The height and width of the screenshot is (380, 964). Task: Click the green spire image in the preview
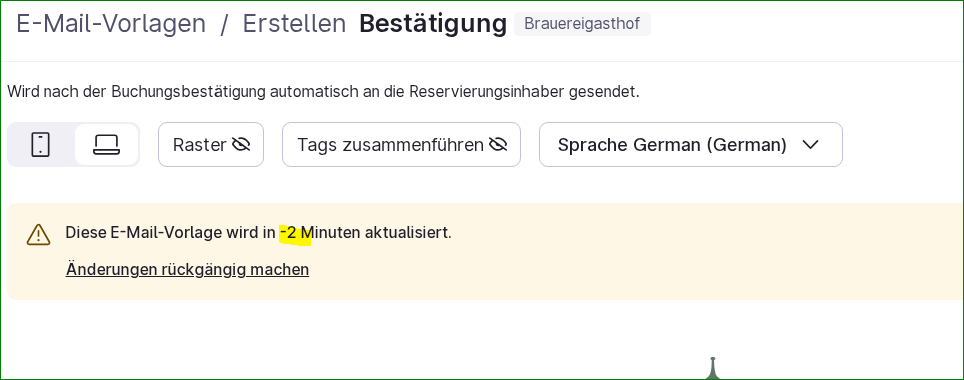[x=713, y=368]
